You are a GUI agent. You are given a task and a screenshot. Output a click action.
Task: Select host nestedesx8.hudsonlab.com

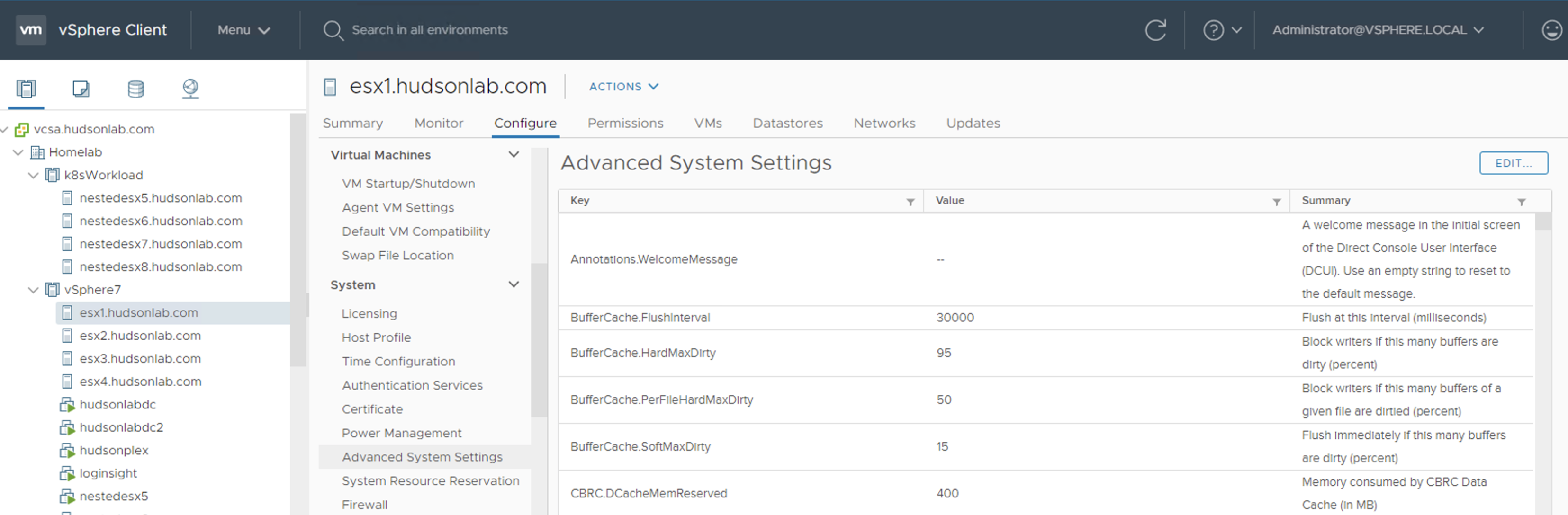[x=161, y=267]
